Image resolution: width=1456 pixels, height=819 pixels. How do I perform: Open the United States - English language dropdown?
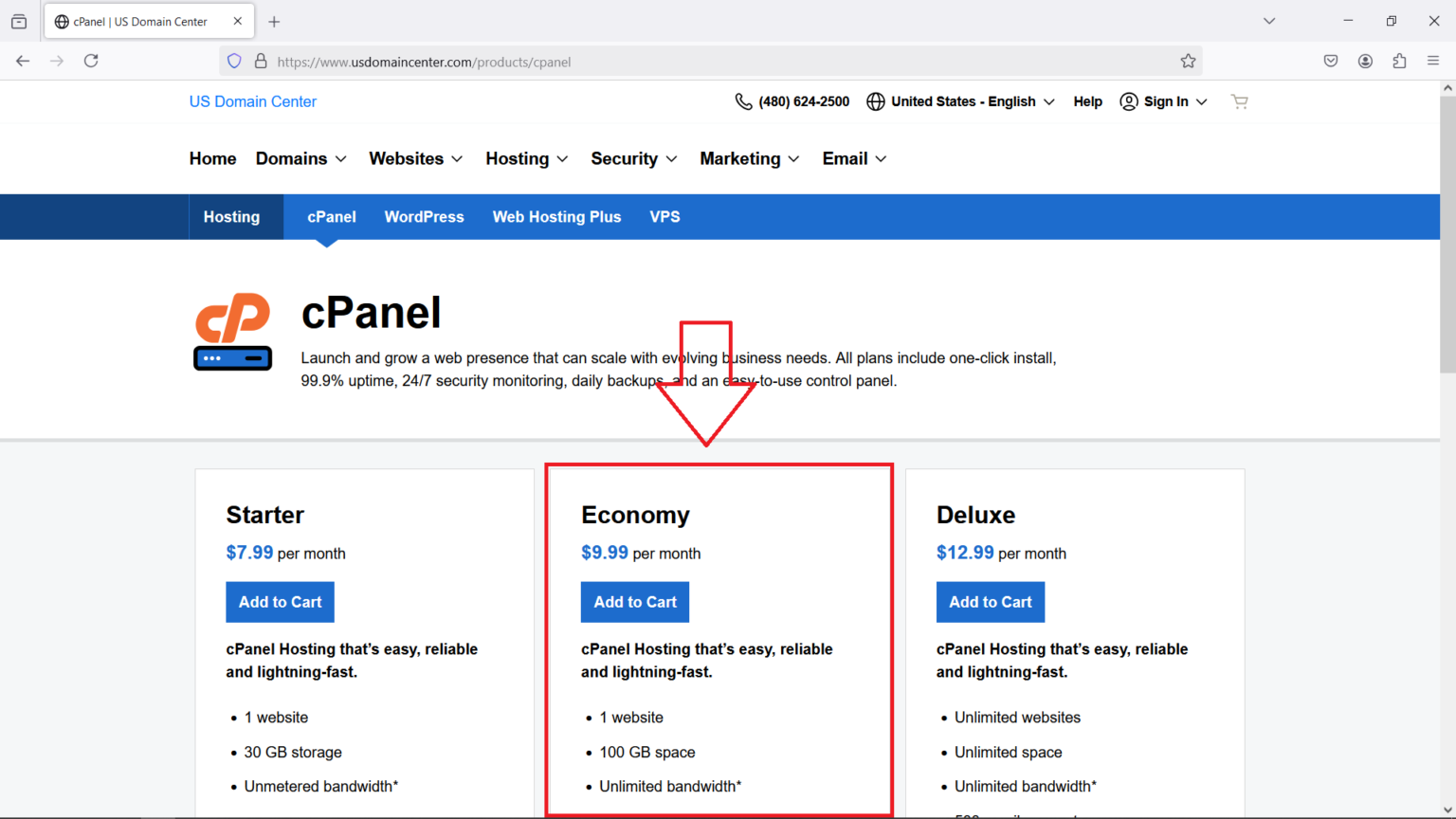pos(960,101)
